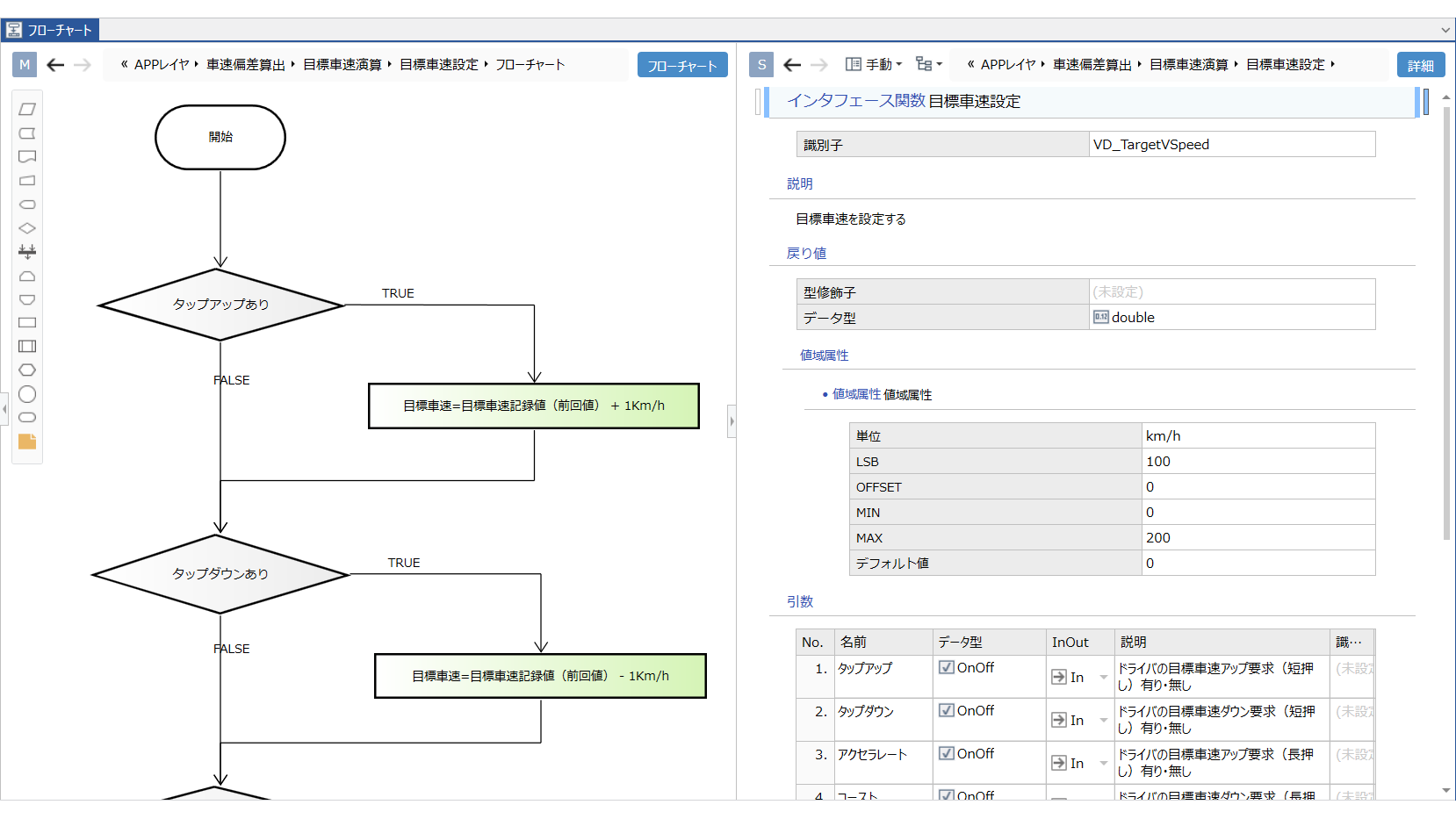
Task: Click the merge arrows synchronization bar icon
Action: (x=27, y=252)
